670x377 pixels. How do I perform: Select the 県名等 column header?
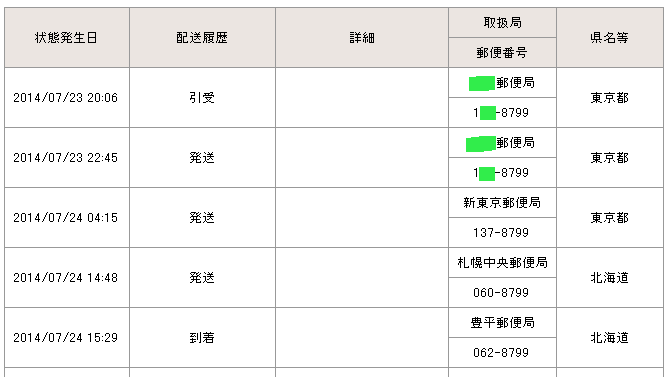click(610, 38)
